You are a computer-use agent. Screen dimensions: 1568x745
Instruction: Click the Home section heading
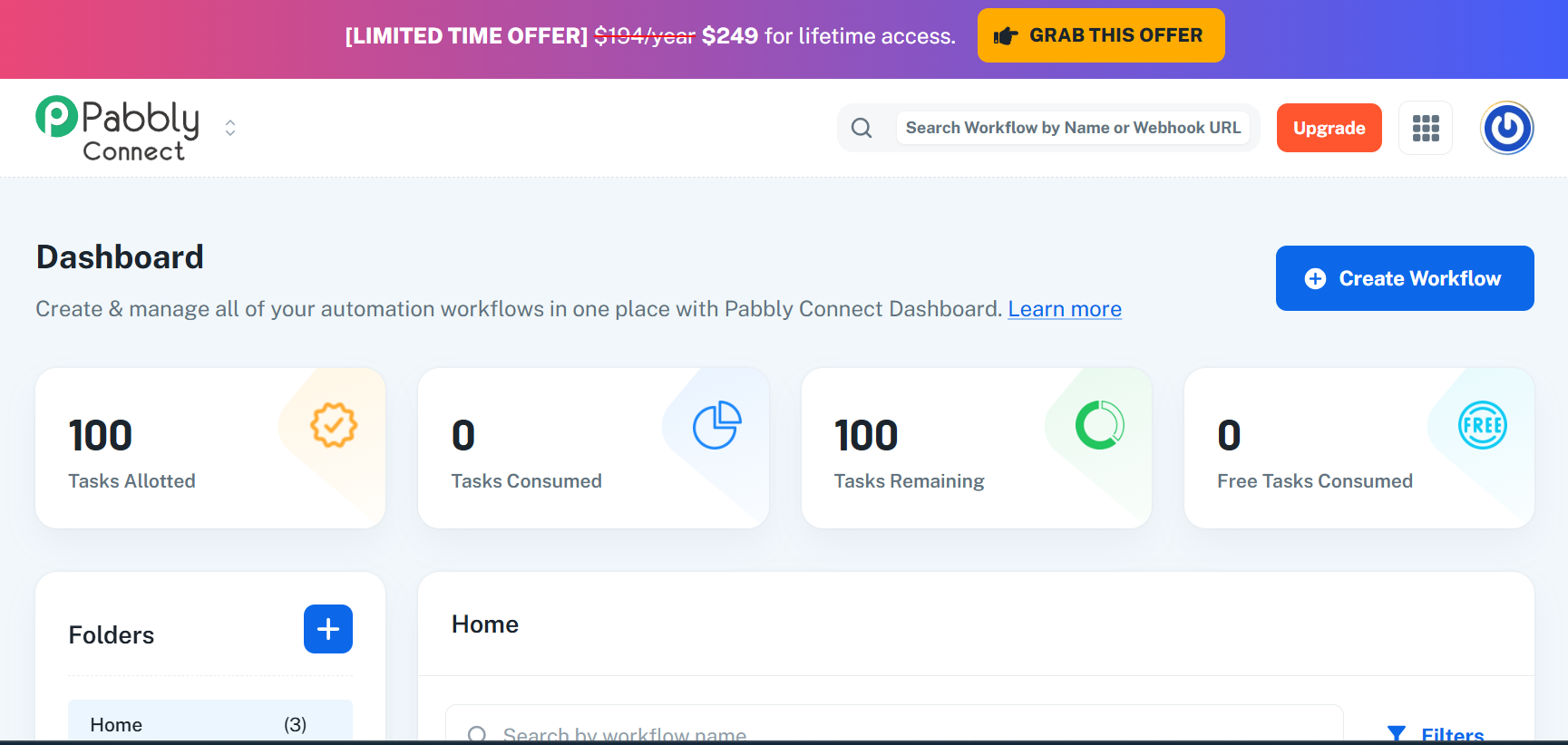485,624
